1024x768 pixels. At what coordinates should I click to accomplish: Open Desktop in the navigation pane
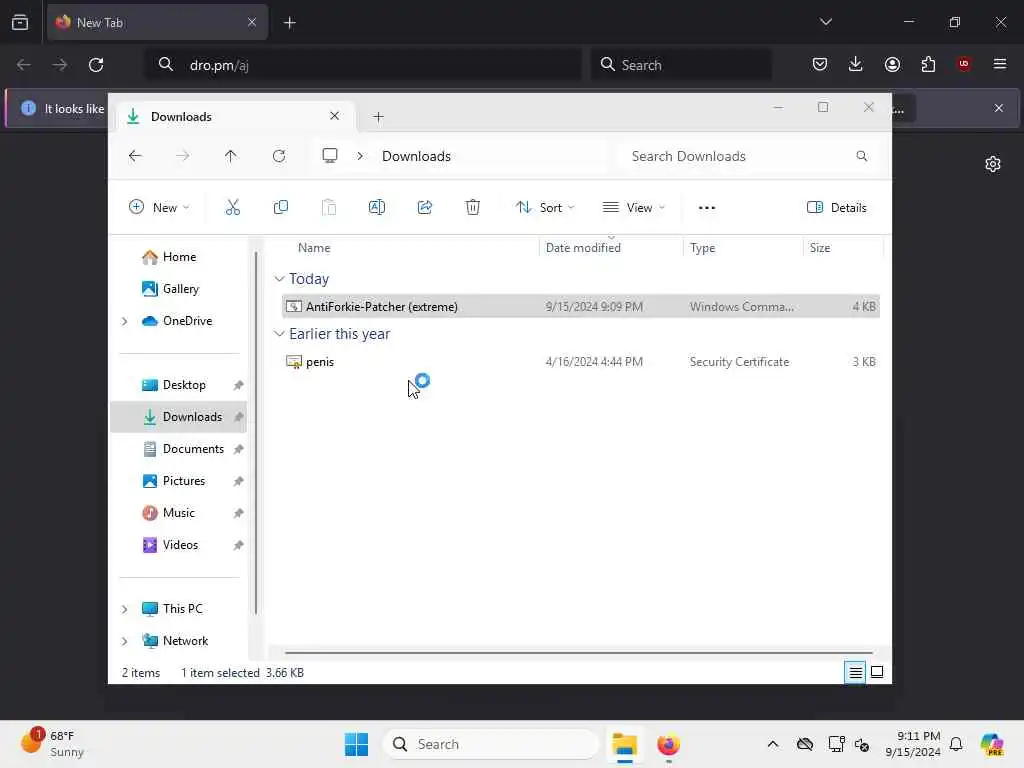click(x=174, y=385)
